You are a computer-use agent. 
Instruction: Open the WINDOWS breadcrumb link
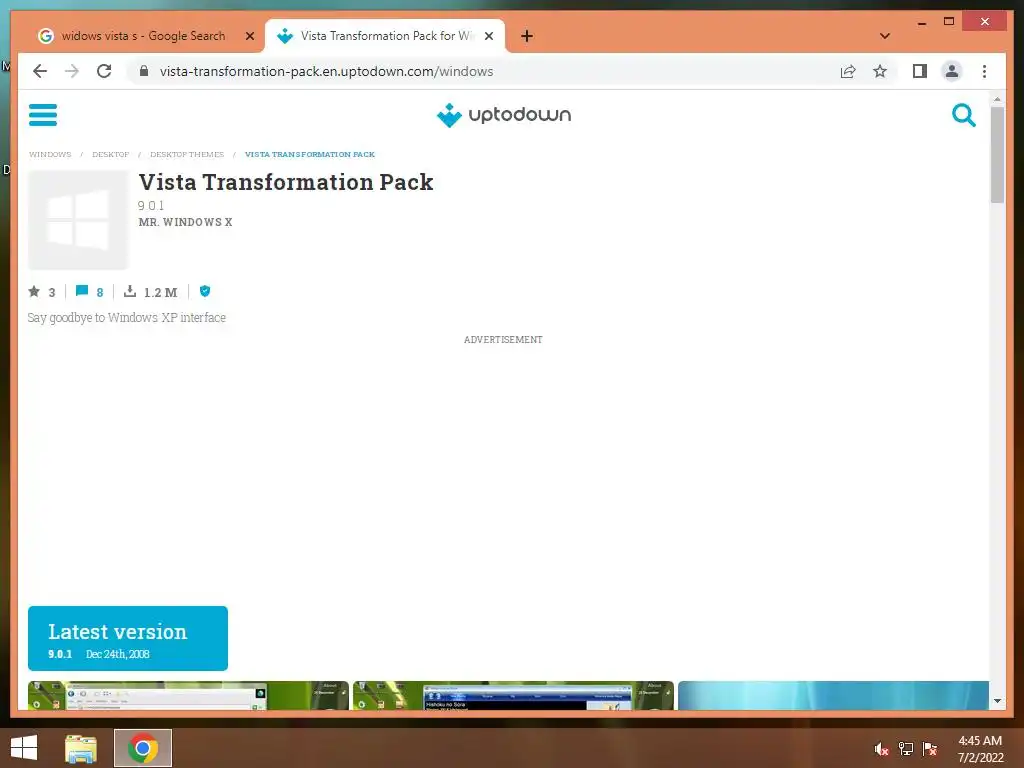point(50,155)
